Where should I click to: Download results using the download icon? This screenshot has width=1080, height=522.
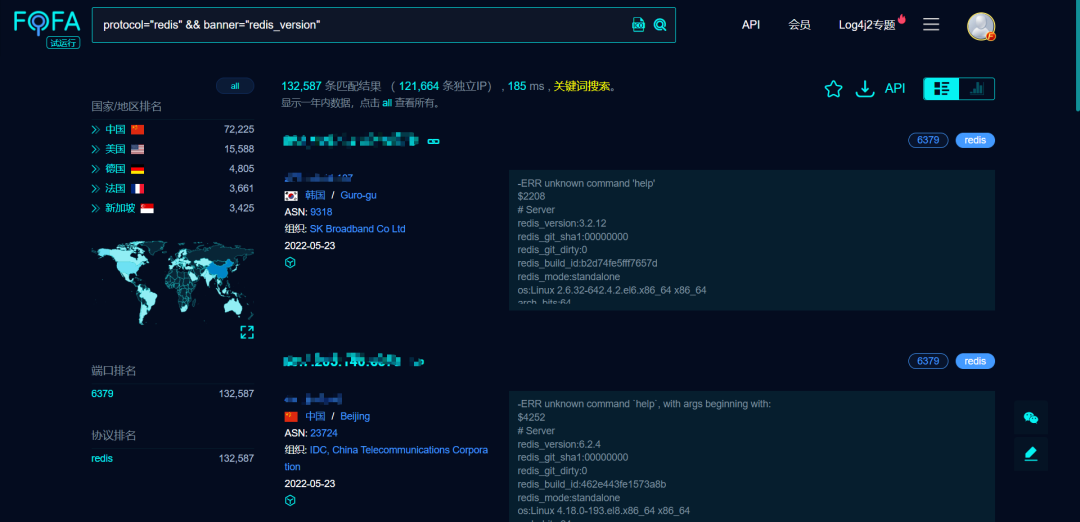tap(864, 89)
